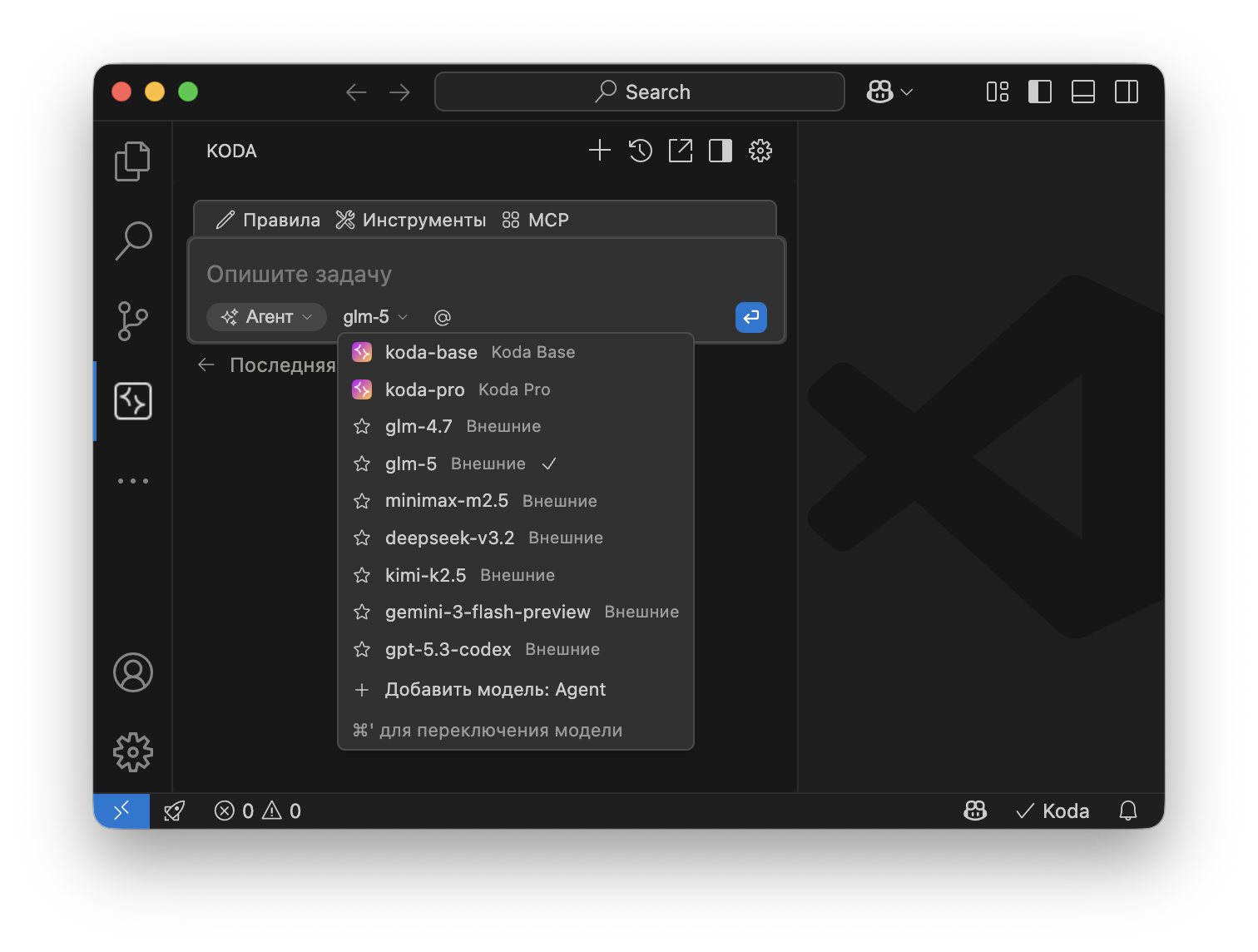Screen dimensions: 1258x952
Task: Favorite the glm-4.7 model star
Action: point(362,427)
